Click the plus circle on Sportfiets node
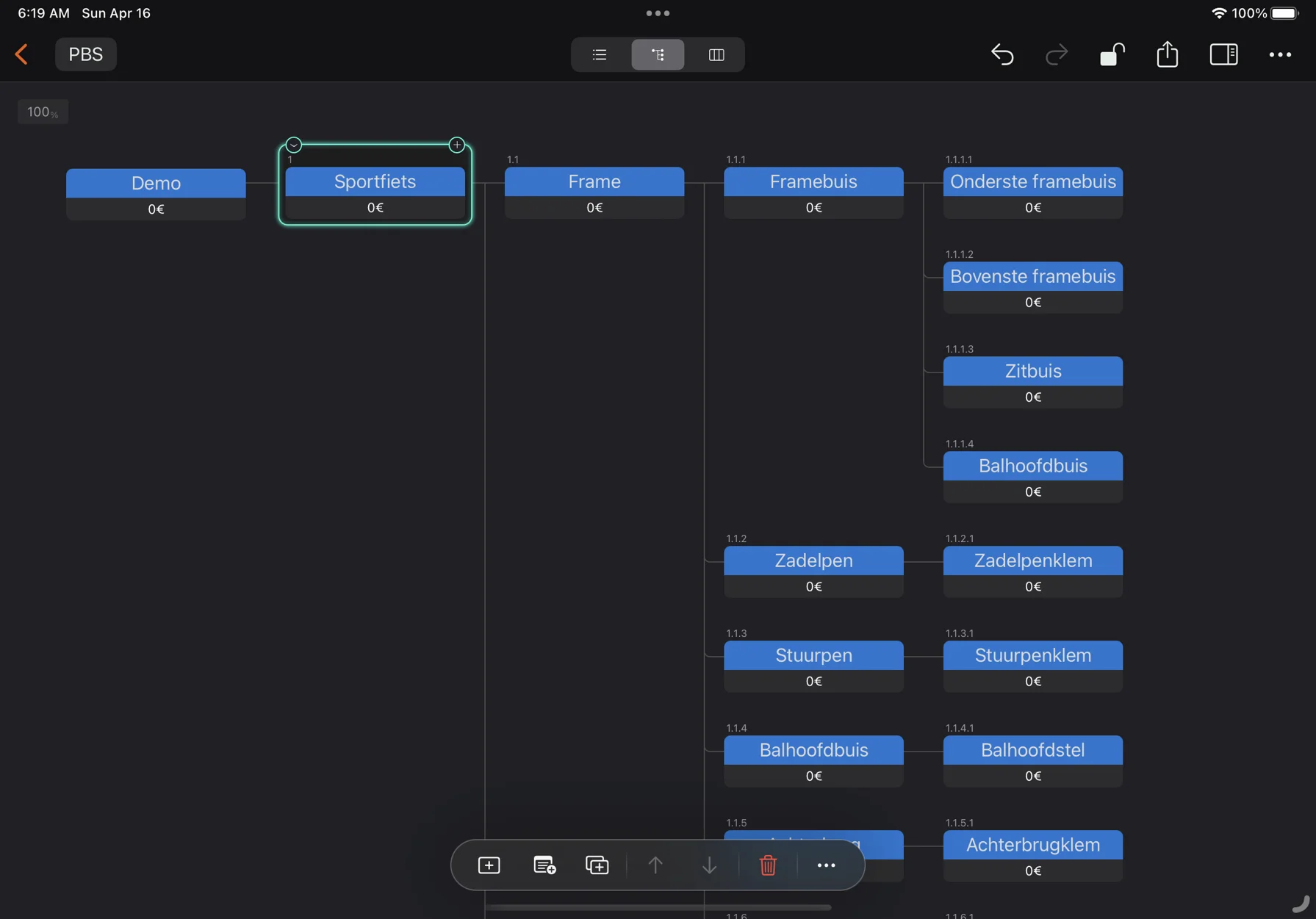This screenshot has height=919, width=1316. (x=456, y=145)
